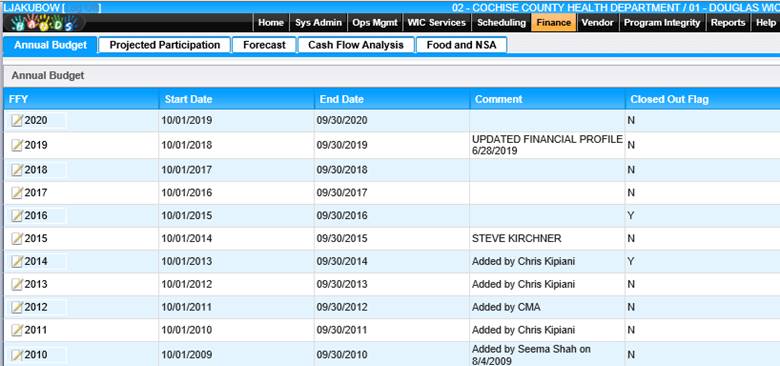The image size is (780, 366).
Task: Click the edit icon for FFY 2019
Action: tap(17, 145)
